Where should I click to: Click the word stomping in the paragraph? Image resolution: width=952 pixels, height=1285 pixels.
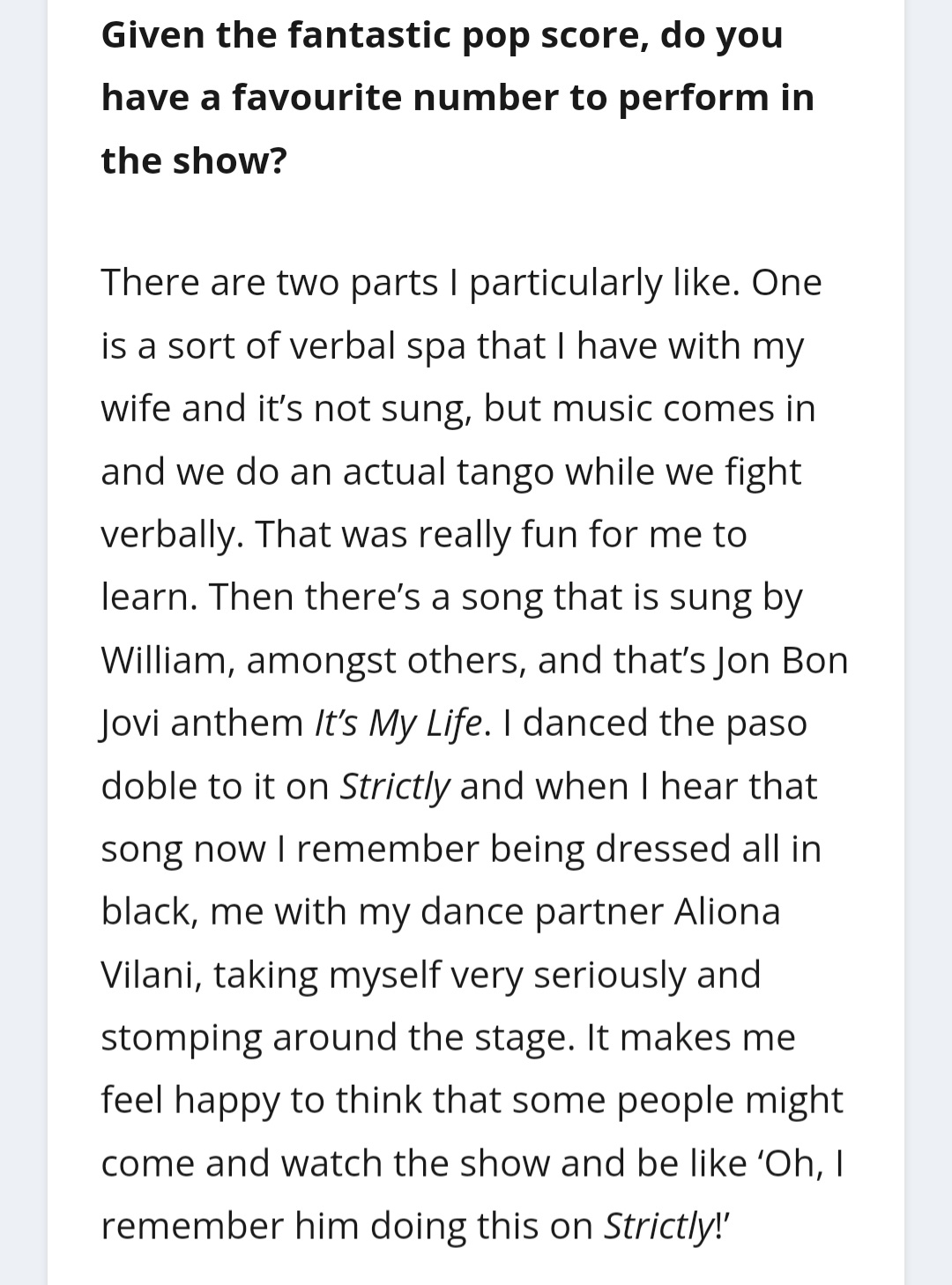click(181, 1038)
